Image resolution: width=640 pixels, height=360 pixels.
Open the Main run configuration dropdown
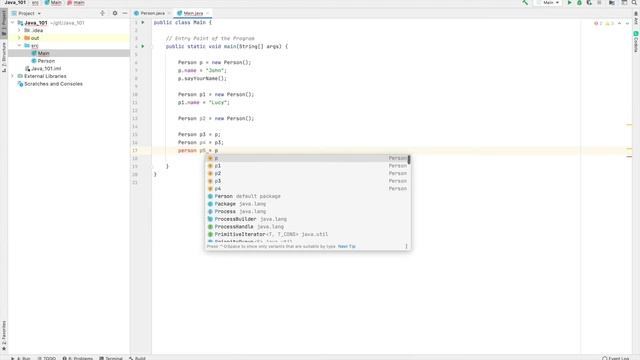tap(548, 3)
